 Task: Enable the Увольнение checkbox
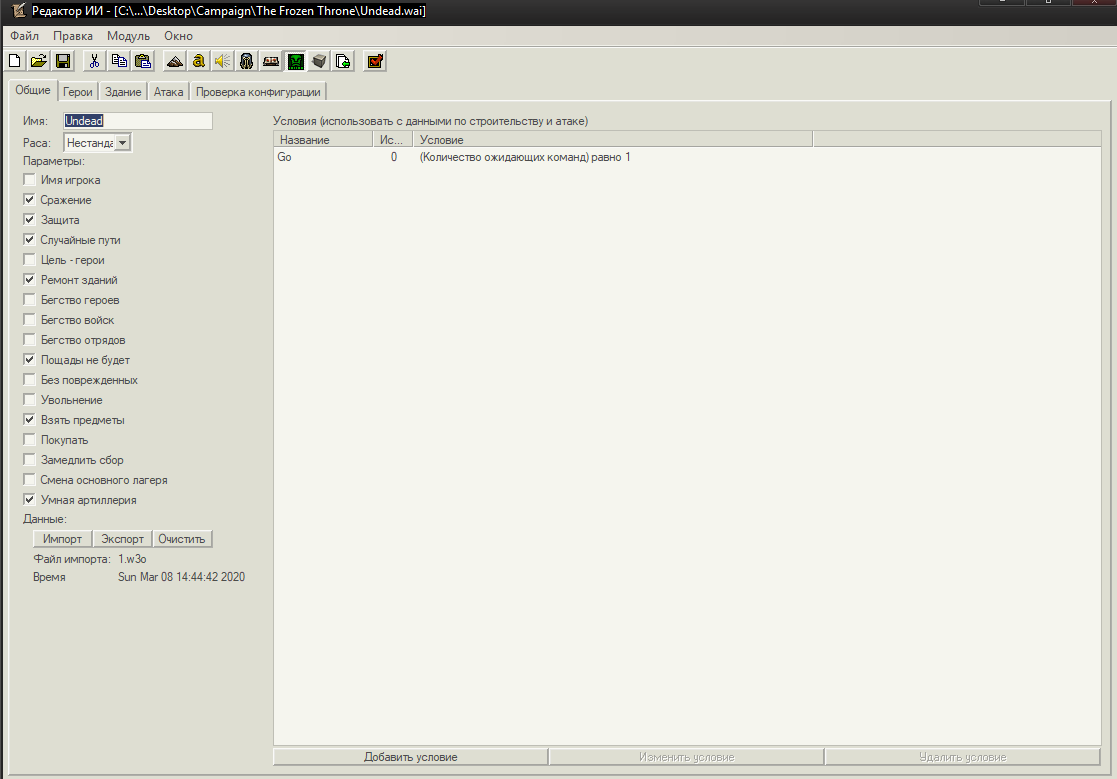tap(29, 399)
